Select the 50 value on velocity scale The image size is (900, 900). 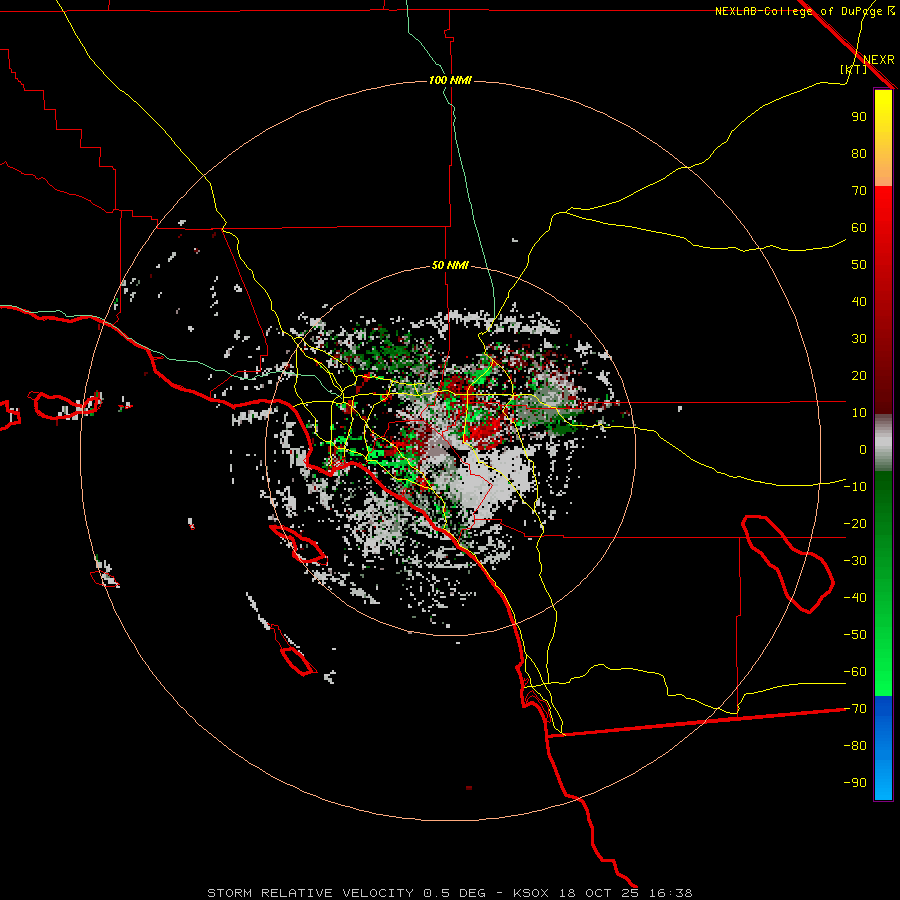click(859, 265)
